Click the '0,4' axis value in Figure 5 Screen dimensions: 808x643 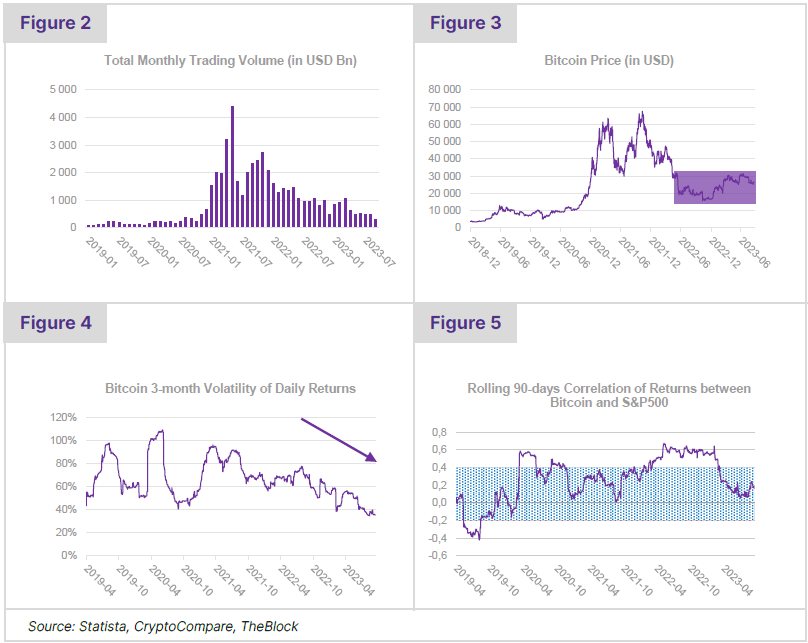440,468
